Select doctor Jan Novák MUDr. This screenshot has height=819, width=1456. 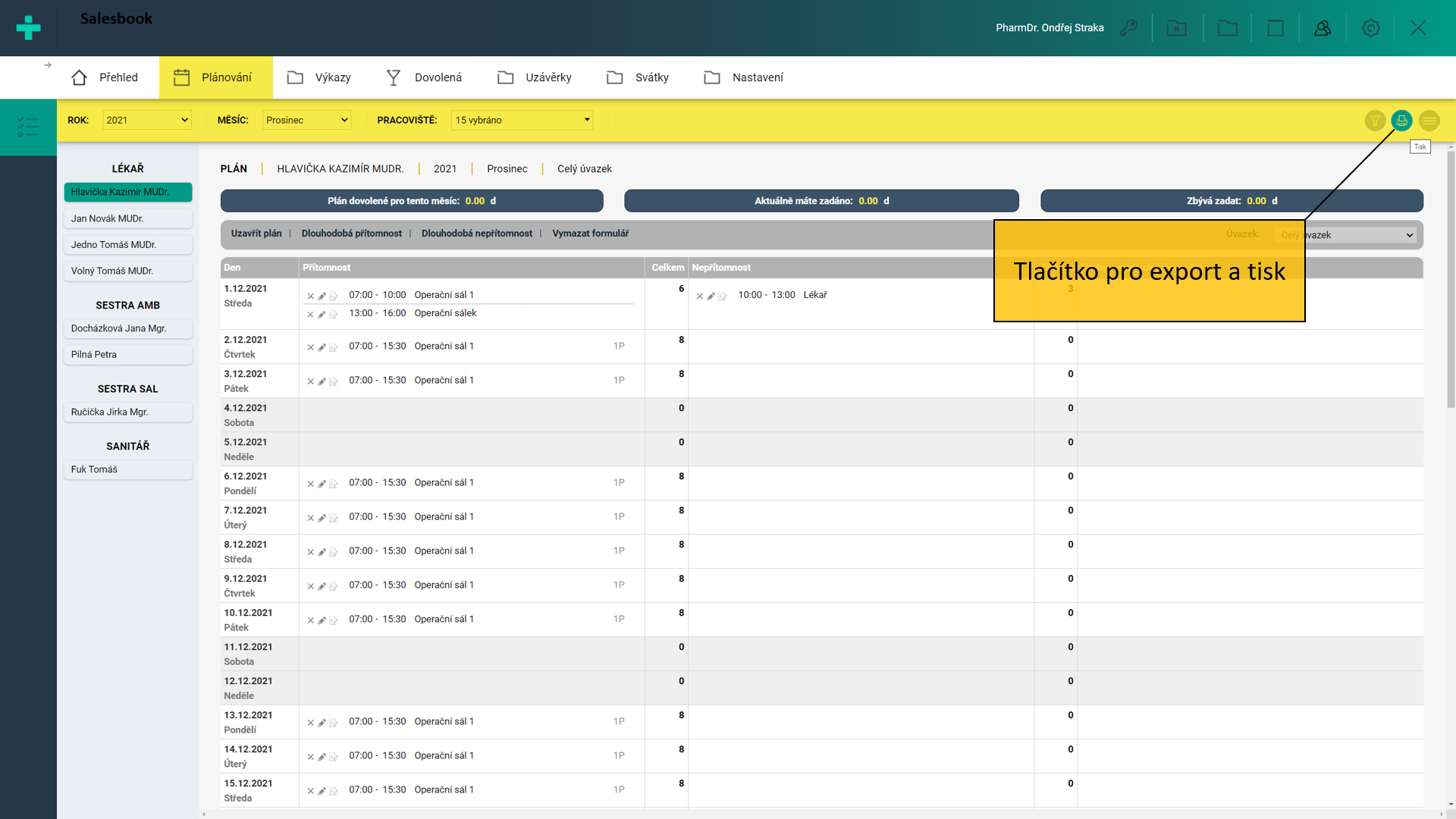[x=127, y=218]
